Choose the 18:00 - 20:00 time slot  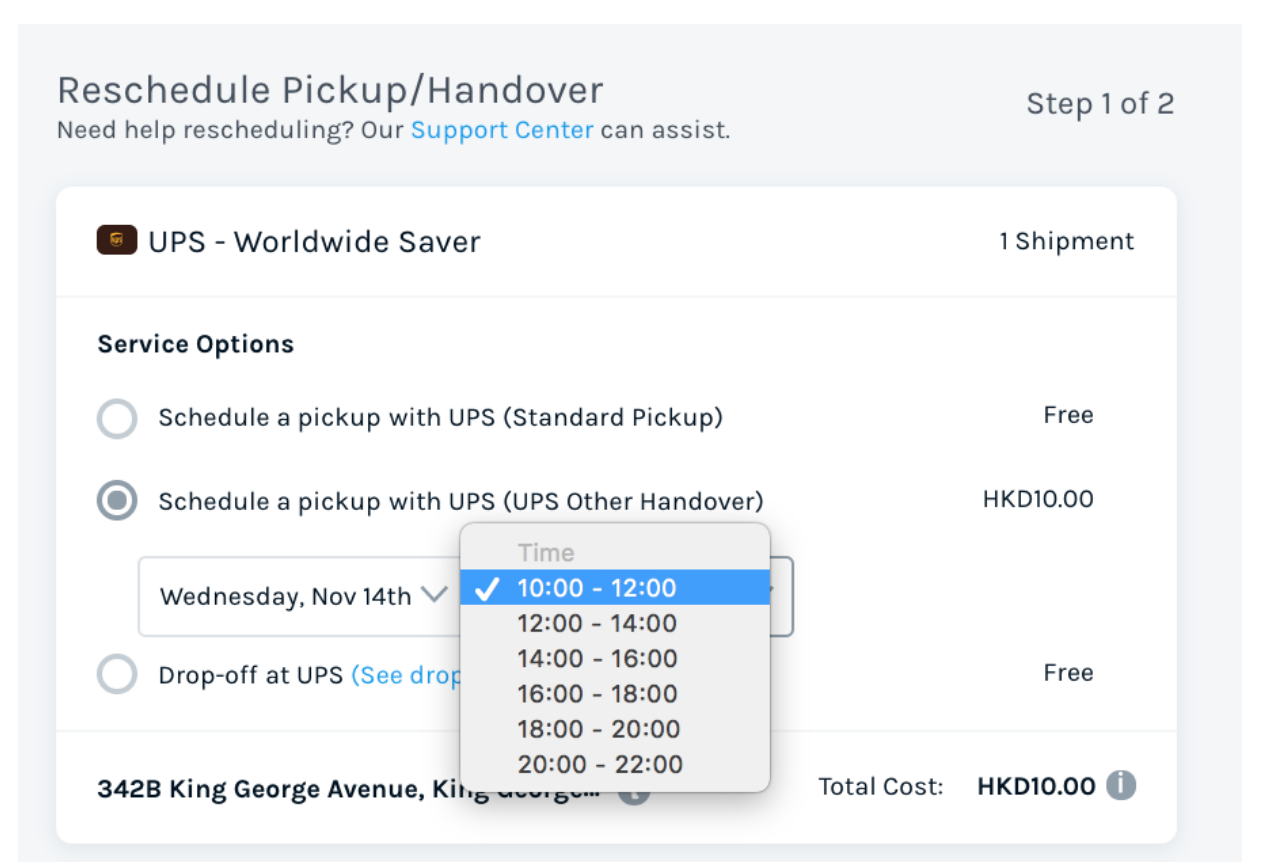(x=615, y=729)
